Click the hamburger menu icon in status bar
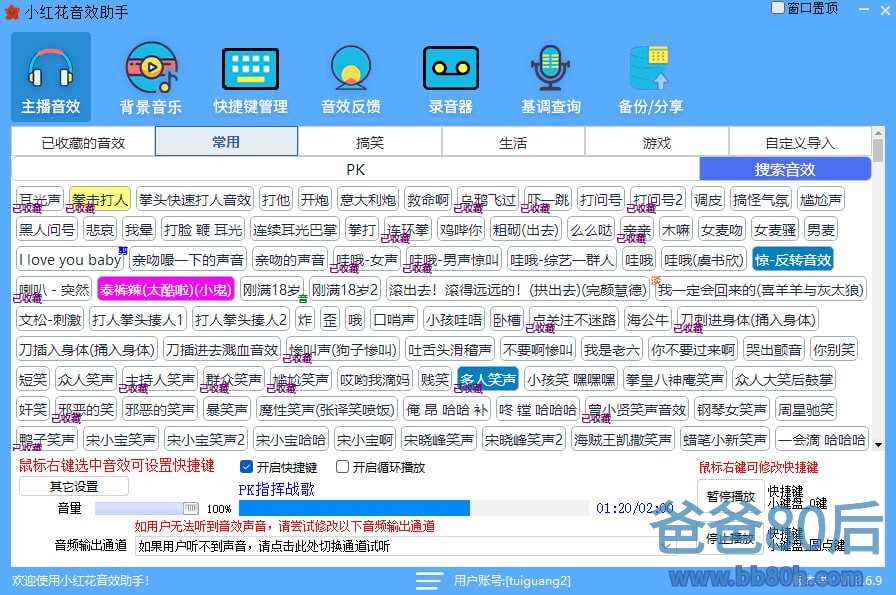896x595 pixels. (429, 580)
